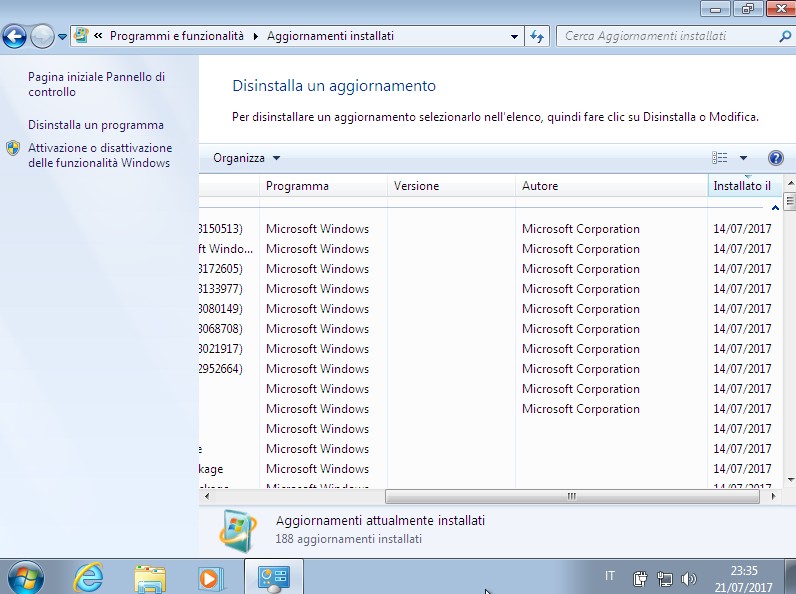The image size is (796, 594).
Task: Select the update row ending 'ft Windo...'
Action: 490,249
